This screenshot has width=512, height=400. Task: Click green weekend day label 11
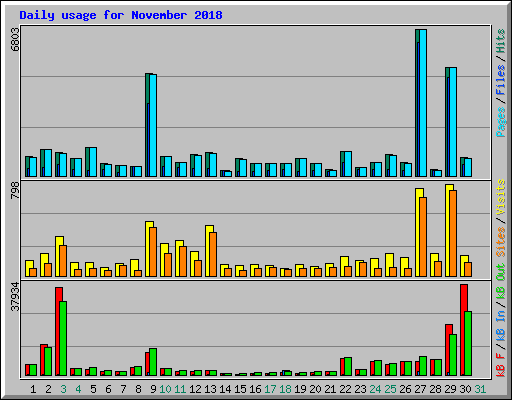pos(180,389)
